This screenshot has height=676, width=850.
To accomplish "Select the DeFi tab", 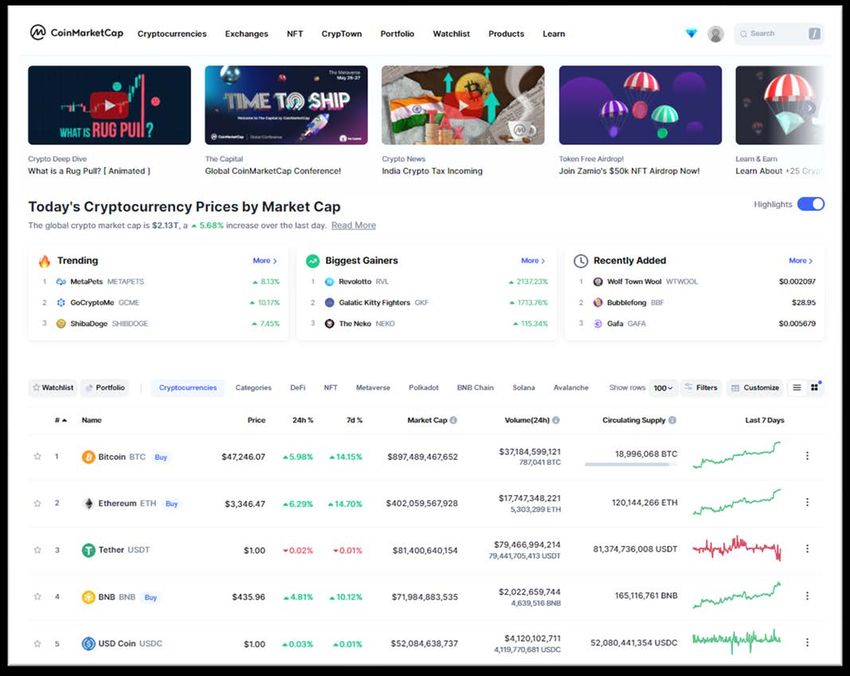I will point(298,388).
